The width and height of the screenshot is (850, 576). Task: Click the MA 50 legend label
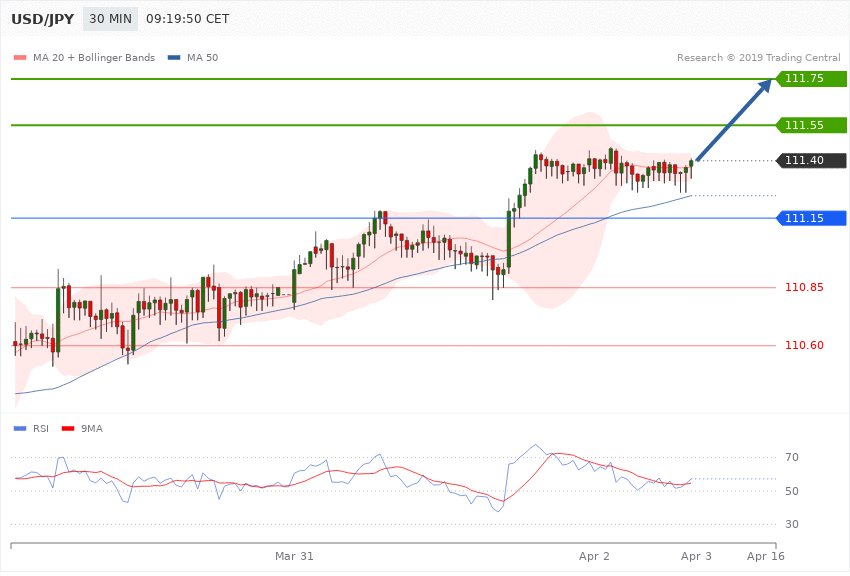pos(202,57)
